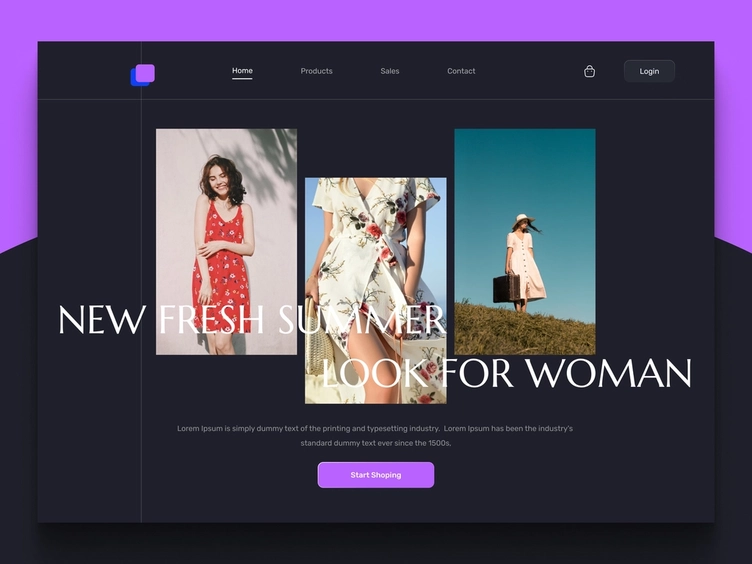Open the Contact page link
The width and height of the screenshot is (752, 564).
[x=461, y=71]
